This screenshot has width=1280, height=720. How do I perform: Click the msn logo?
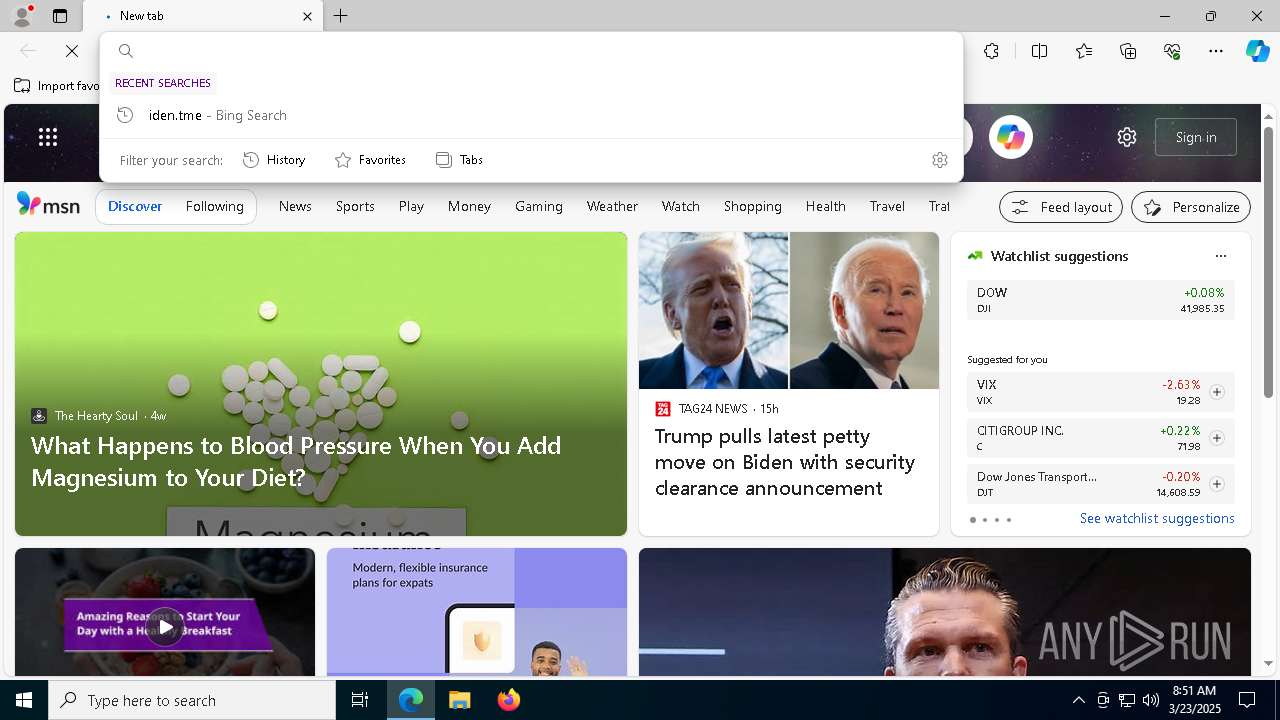(x=48, y=205)
